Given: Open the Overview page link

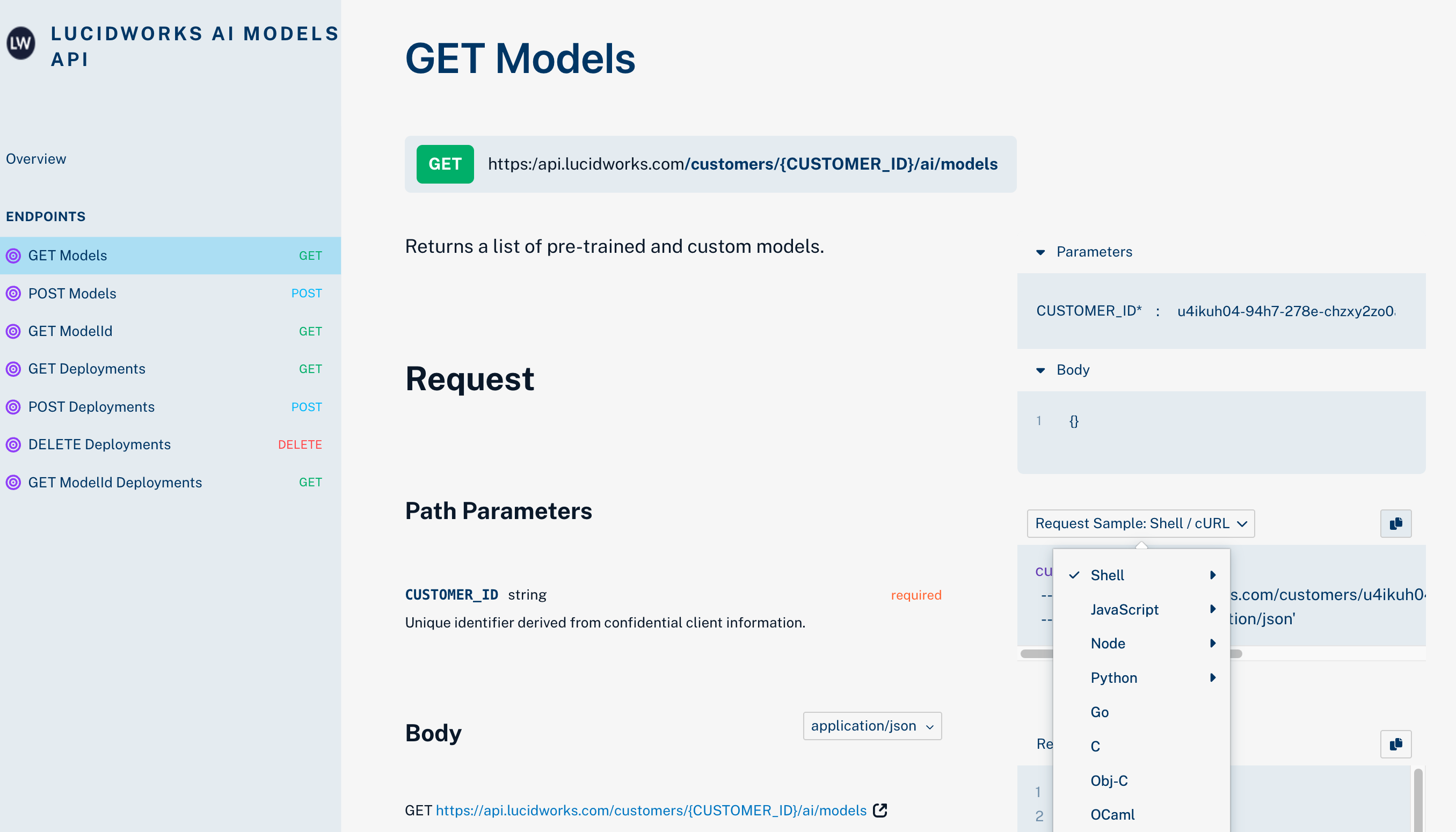Looking at the screenshot, I should tap(36, 159).
